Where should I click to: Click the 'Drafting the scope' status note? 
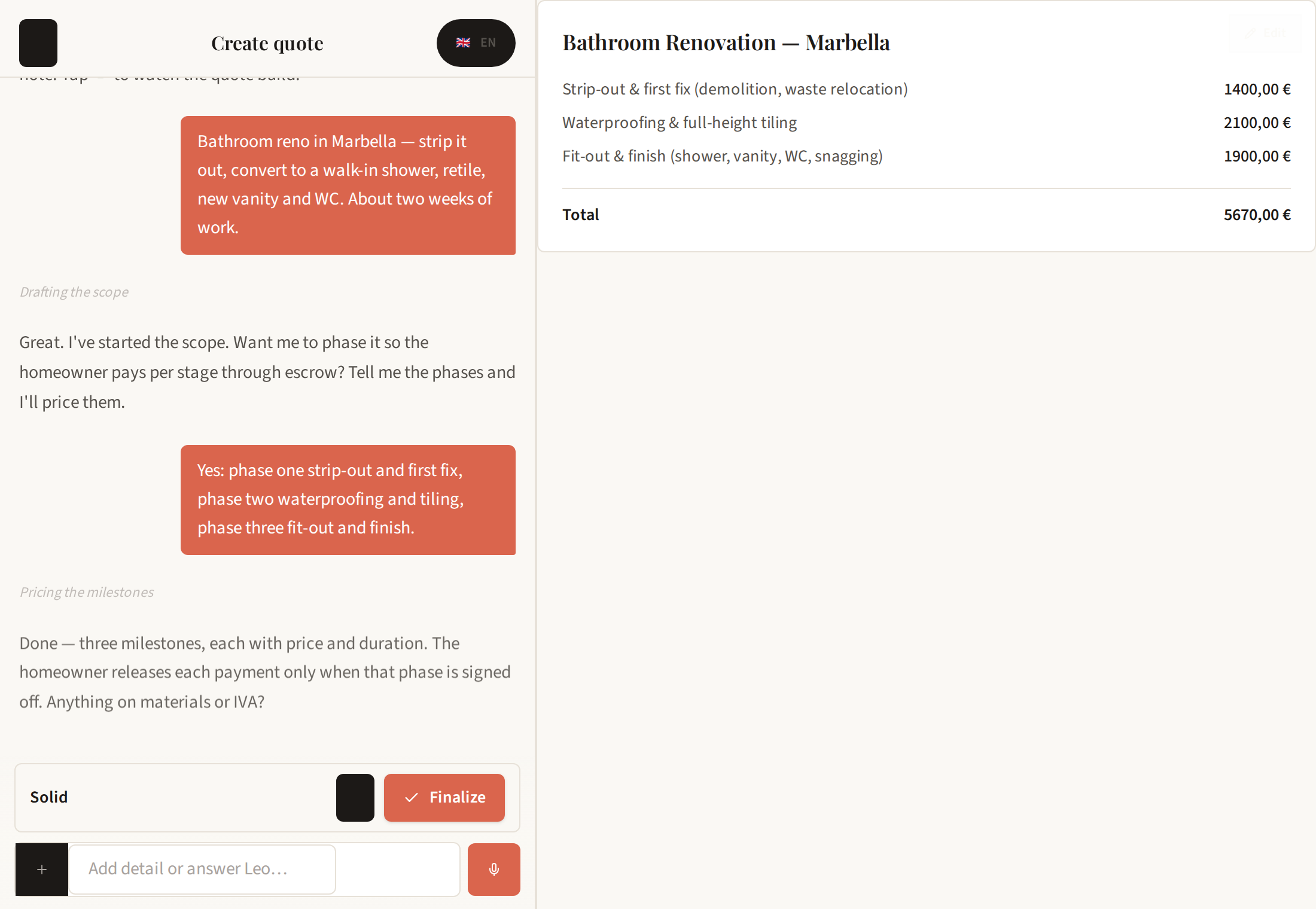tap(74, 292)
